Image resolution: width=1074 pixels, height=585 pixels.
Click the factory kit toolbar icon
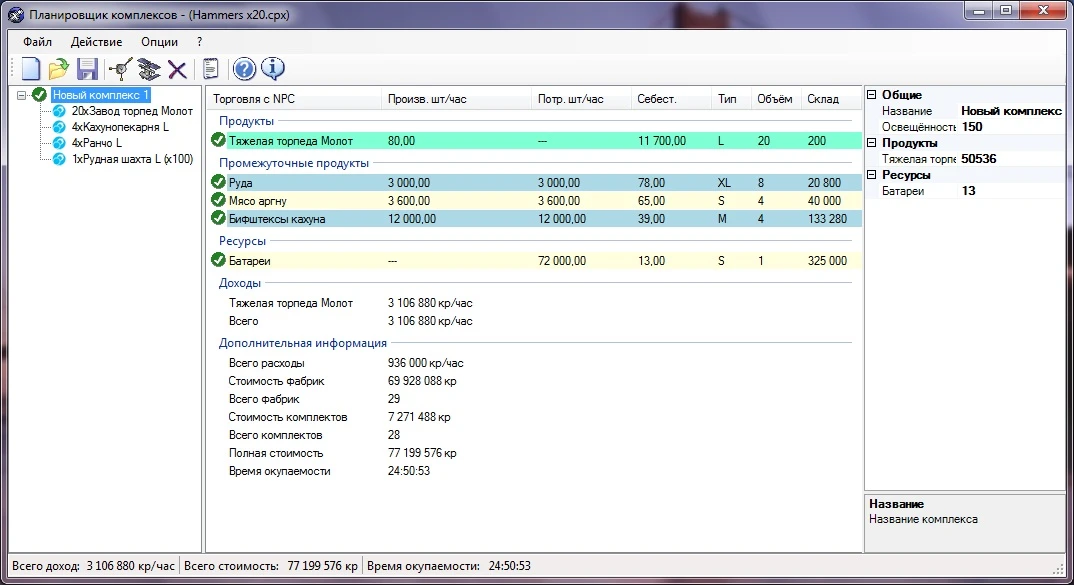[148, 68]
